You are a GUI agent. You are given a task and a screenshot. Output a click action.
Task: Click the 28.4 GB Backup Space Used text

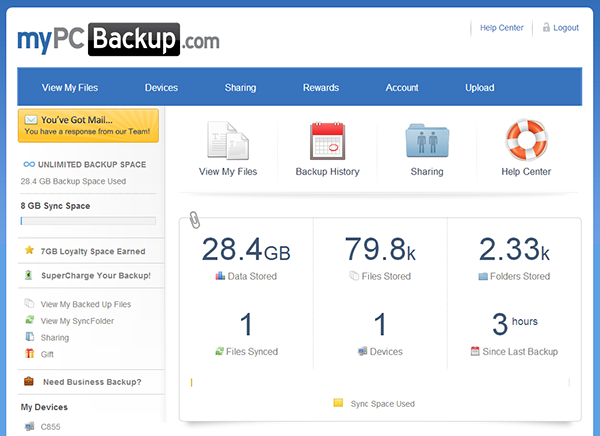coord(73,181)
